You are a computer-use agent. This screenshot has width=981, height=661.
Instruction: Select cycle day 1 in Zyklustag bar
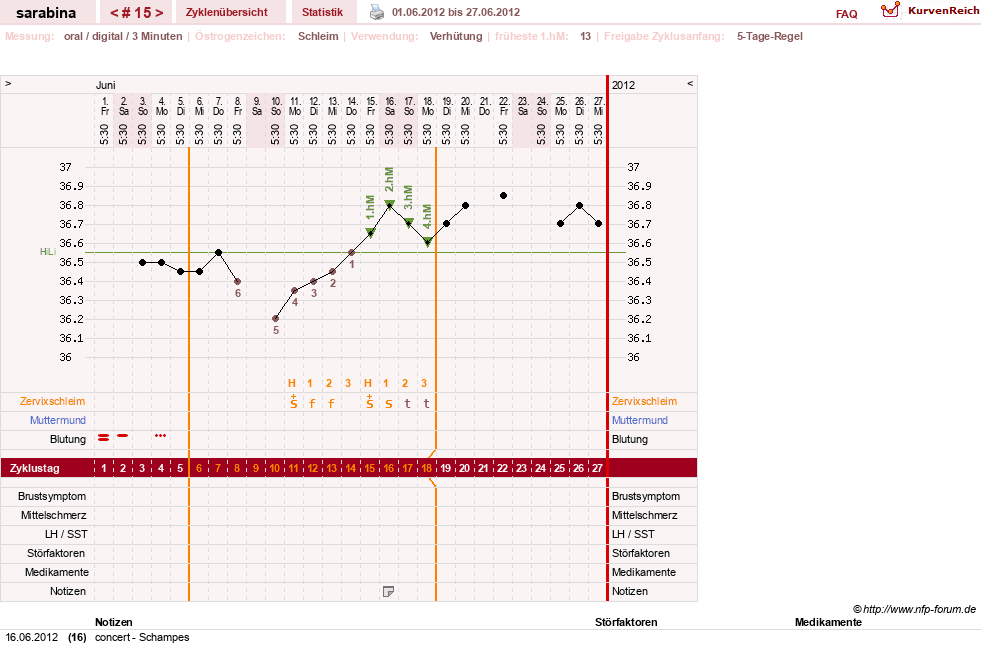coord(104,468)
